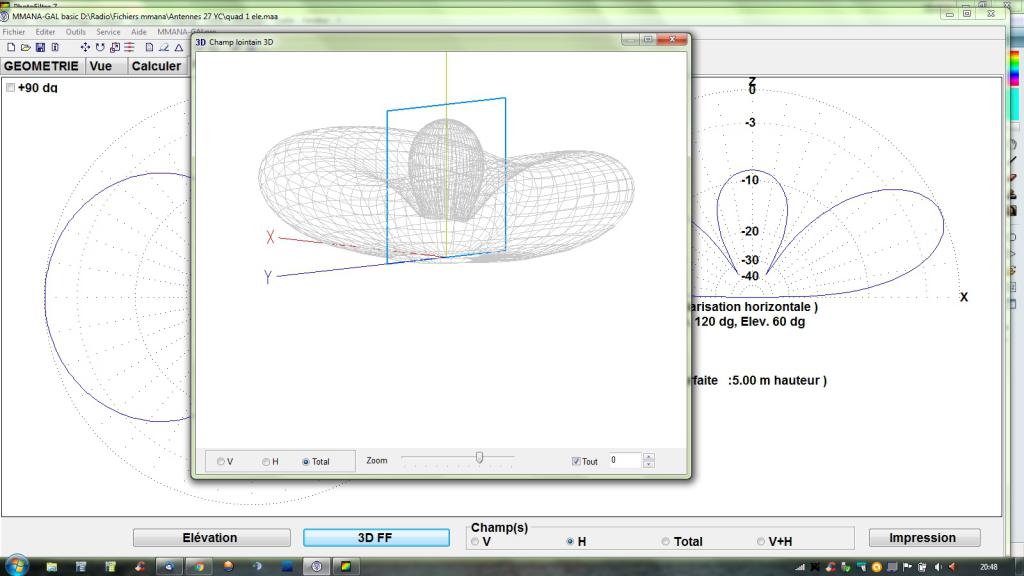Open the Aide menu
Viewport: 1024px width, 576px height.
pyautogui.click(x=138, y=32)
